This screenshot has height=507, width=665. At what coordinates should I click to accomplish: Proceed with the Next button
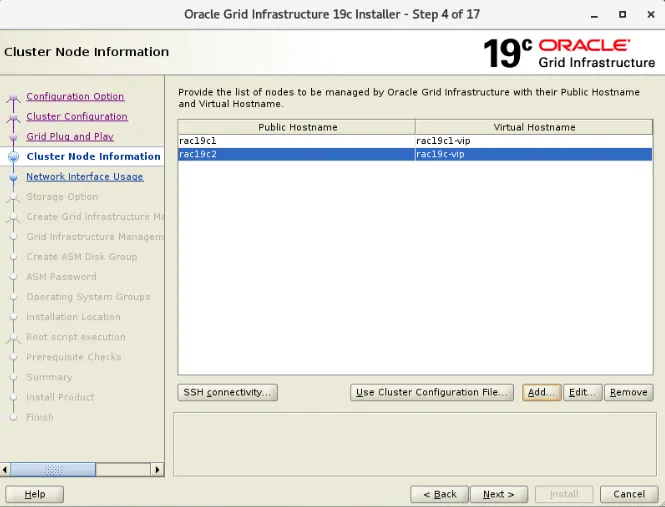499,494
